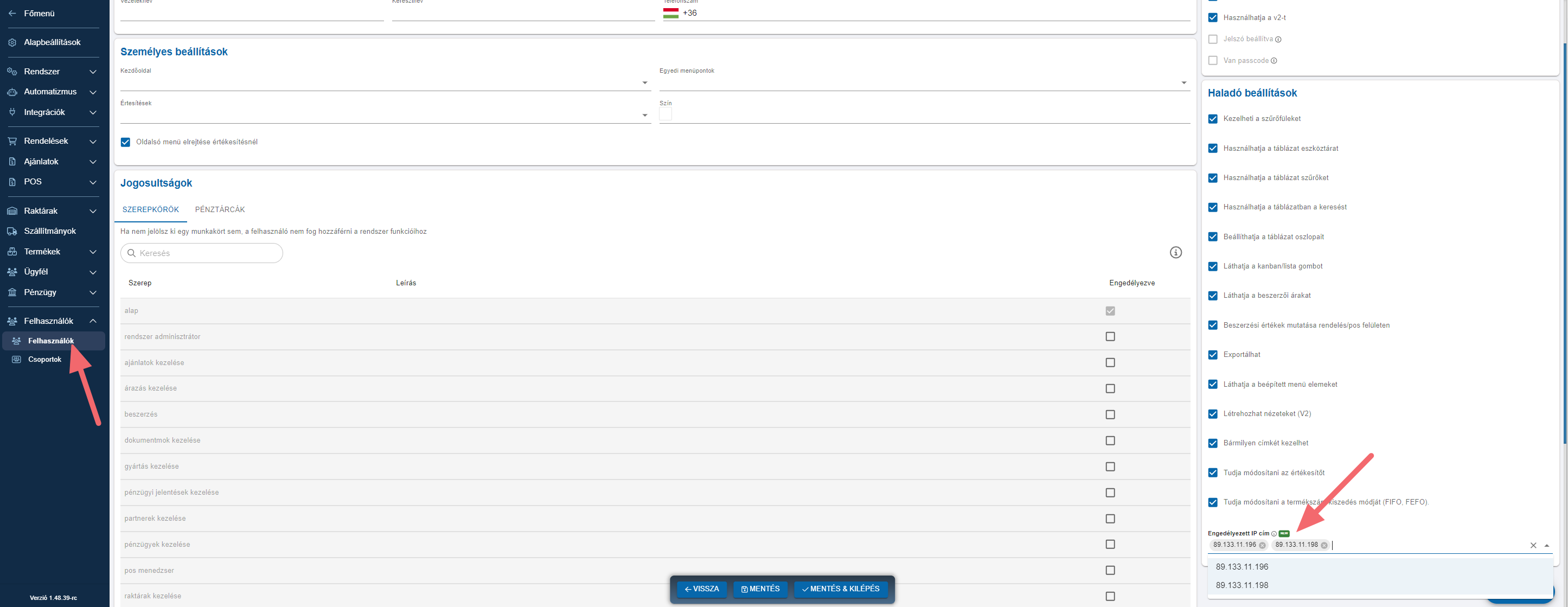Click info icon next to Van passcode
Image resolution: width=1568 pixels, height=607 pixels.
pos(1274,61)
